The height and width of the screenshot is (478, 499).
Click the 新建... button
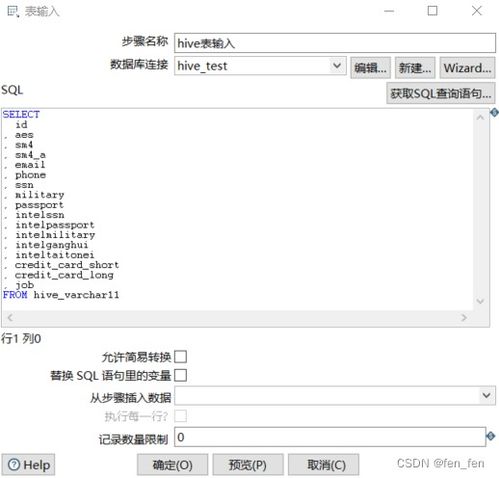point(415,68)
